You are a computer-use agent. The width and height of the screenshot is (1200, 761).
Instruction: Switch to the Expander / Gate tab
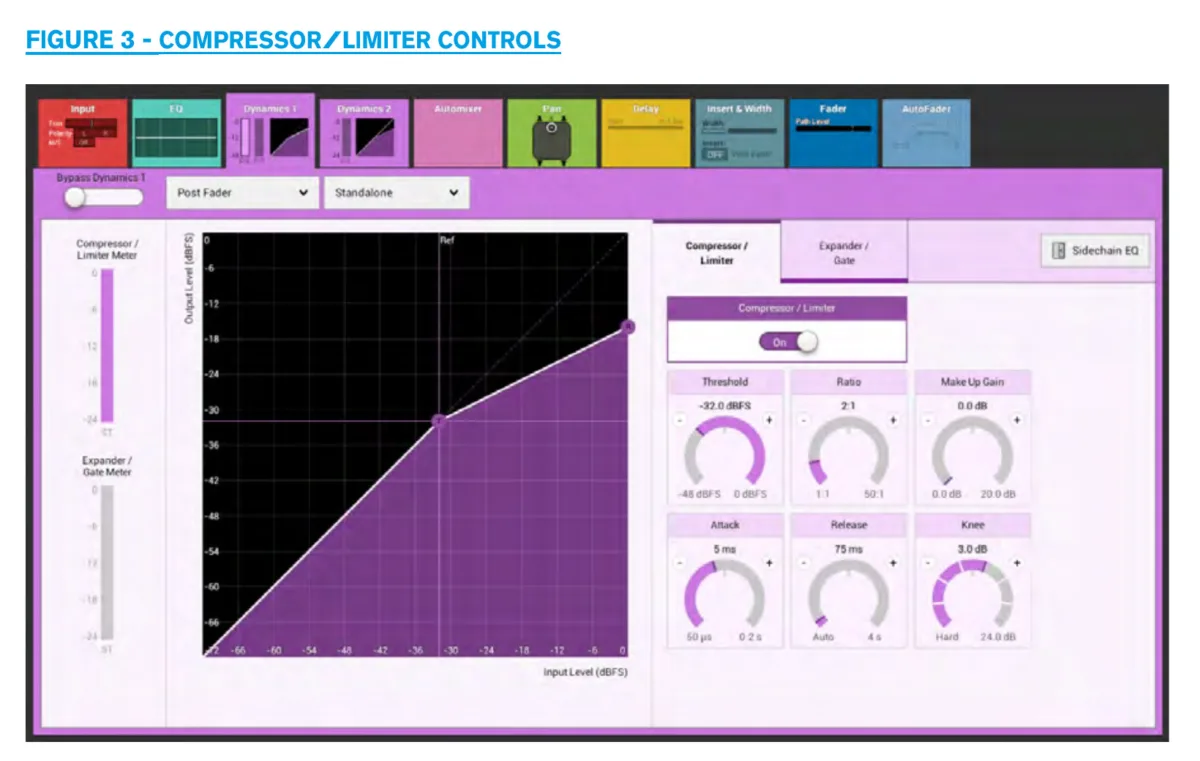coord(844,252)
